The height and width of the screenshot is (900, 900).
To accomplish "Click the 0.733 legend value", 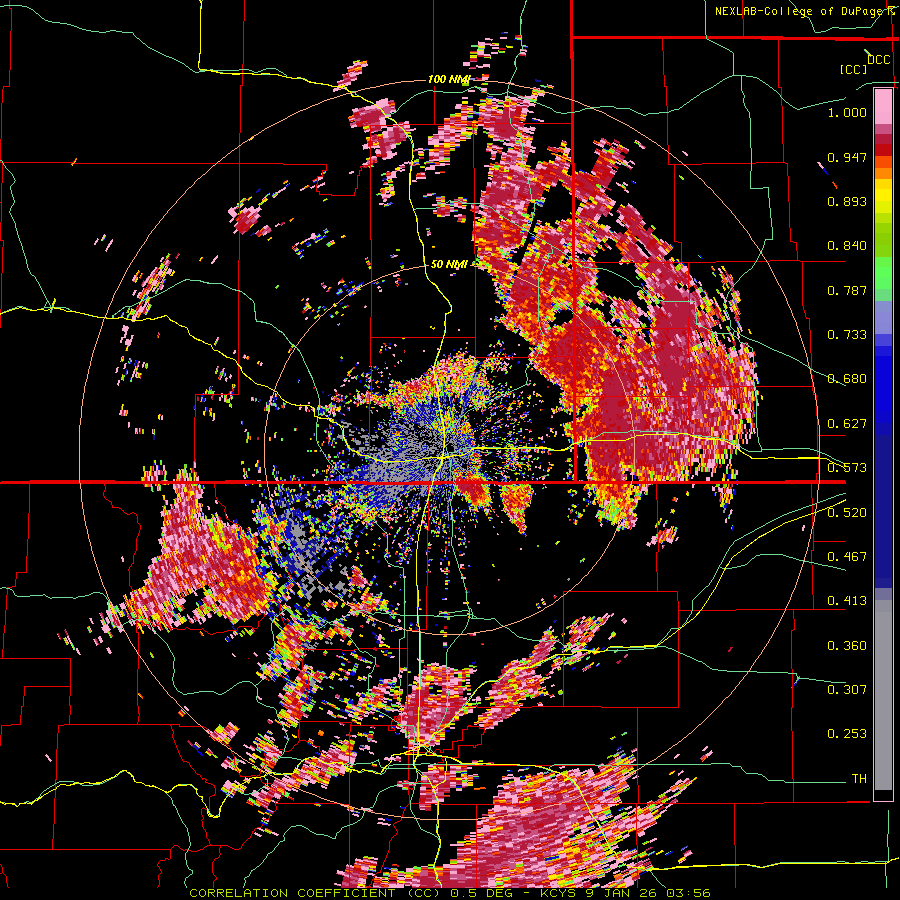I will (847, 335).
